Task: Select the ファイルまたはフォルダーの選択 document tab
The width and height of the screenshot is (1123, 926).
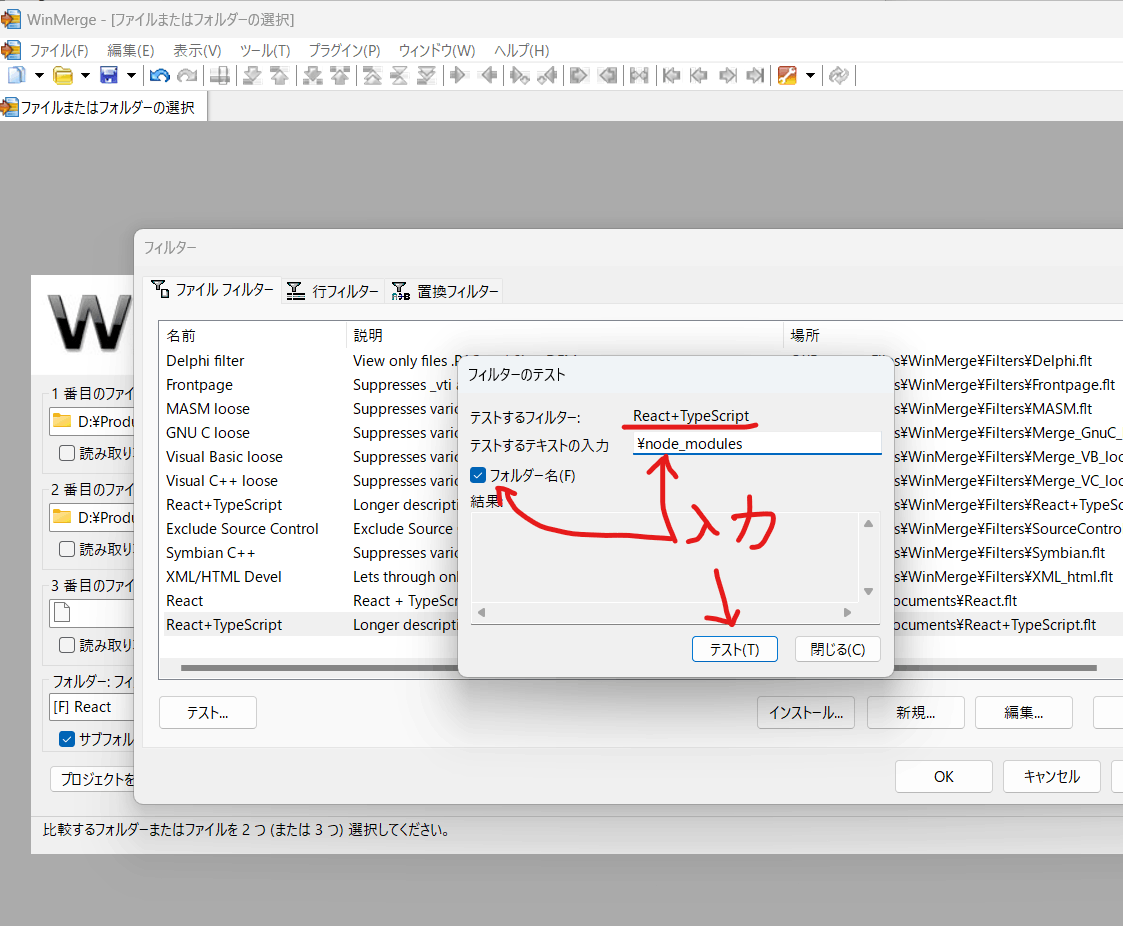Action: [x=103, y=107]
